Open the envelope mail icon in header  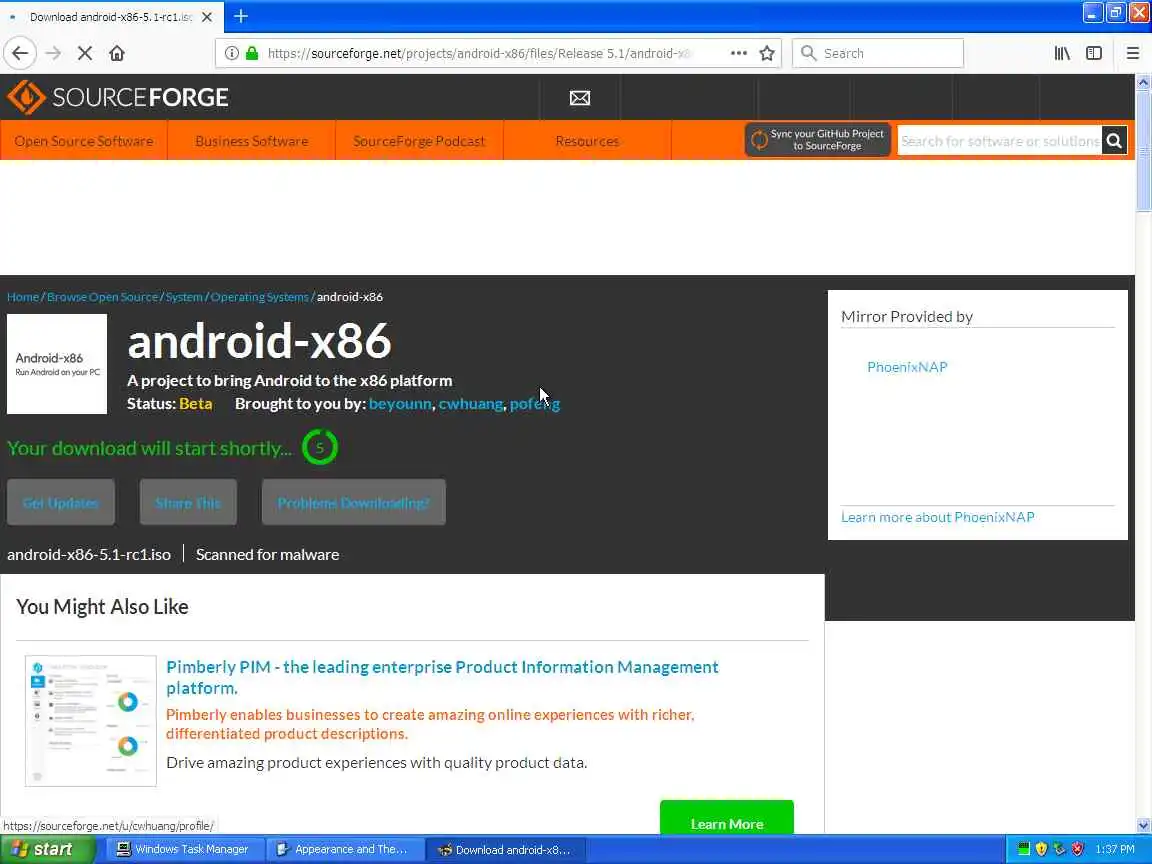pyautogui.click(x=580, y=98)
